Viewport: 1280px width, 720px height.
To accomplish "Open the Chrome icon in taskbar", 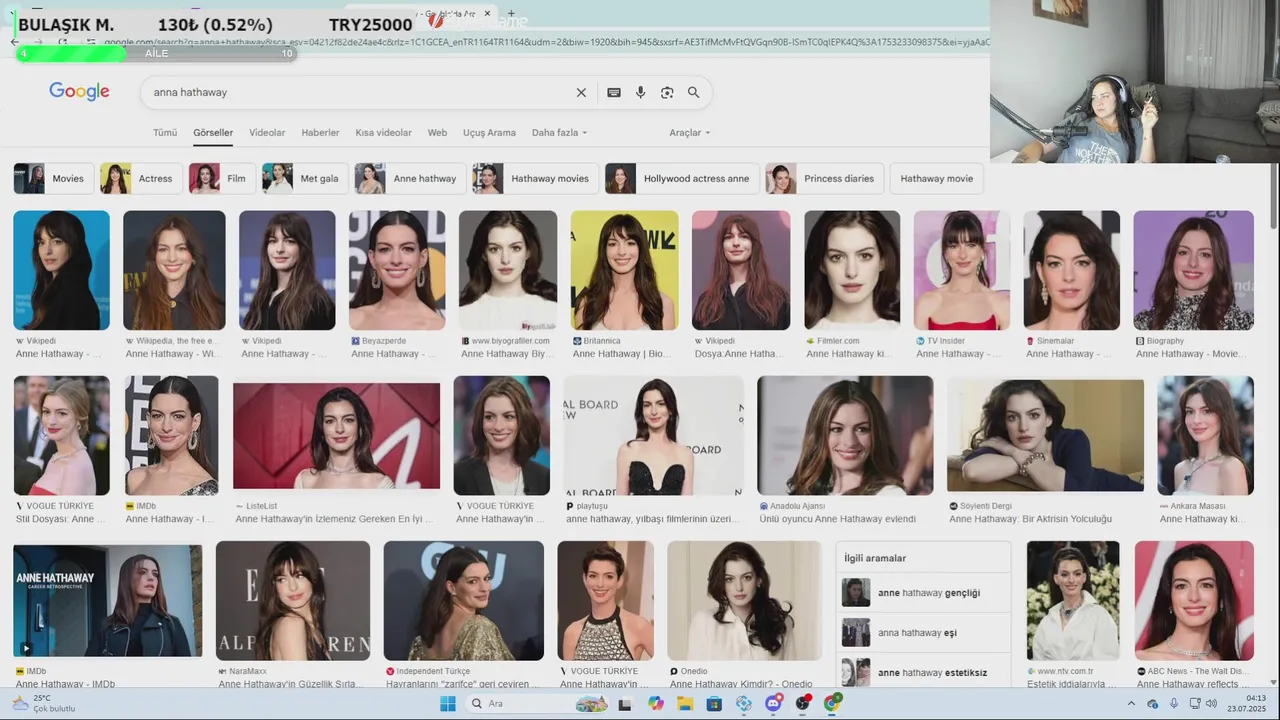I will coord(832,704).
